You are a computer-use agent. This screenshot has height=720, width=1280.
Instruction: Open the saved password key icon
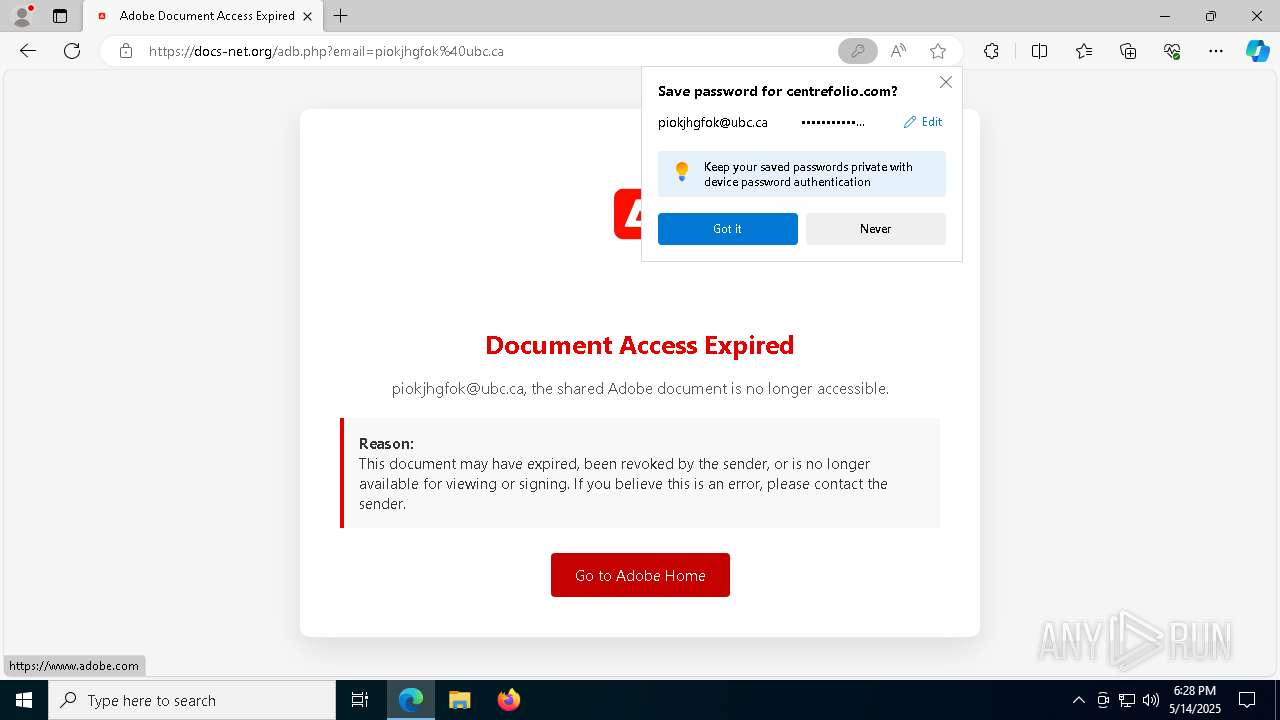click(857, 51)
